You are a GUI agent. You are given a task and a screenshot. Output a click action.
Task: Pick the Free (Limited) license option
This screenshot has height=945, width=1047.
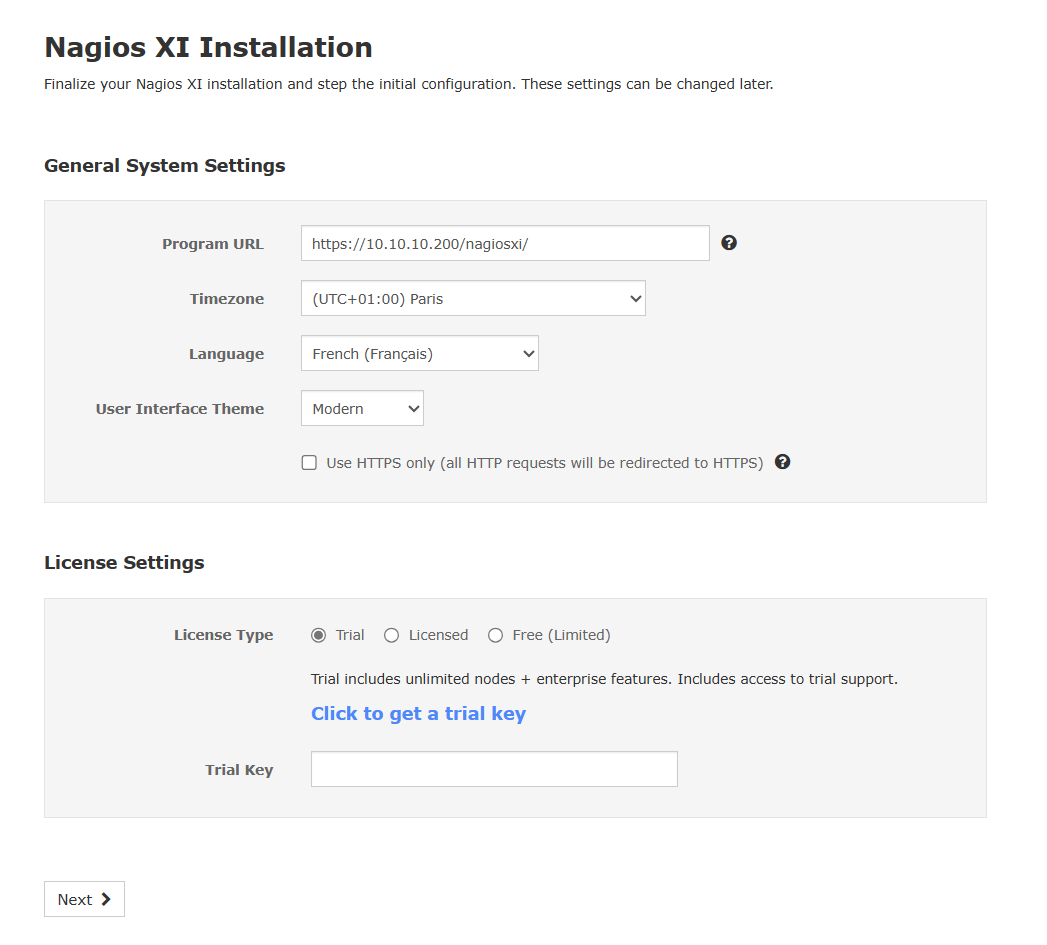click(495, 635)
